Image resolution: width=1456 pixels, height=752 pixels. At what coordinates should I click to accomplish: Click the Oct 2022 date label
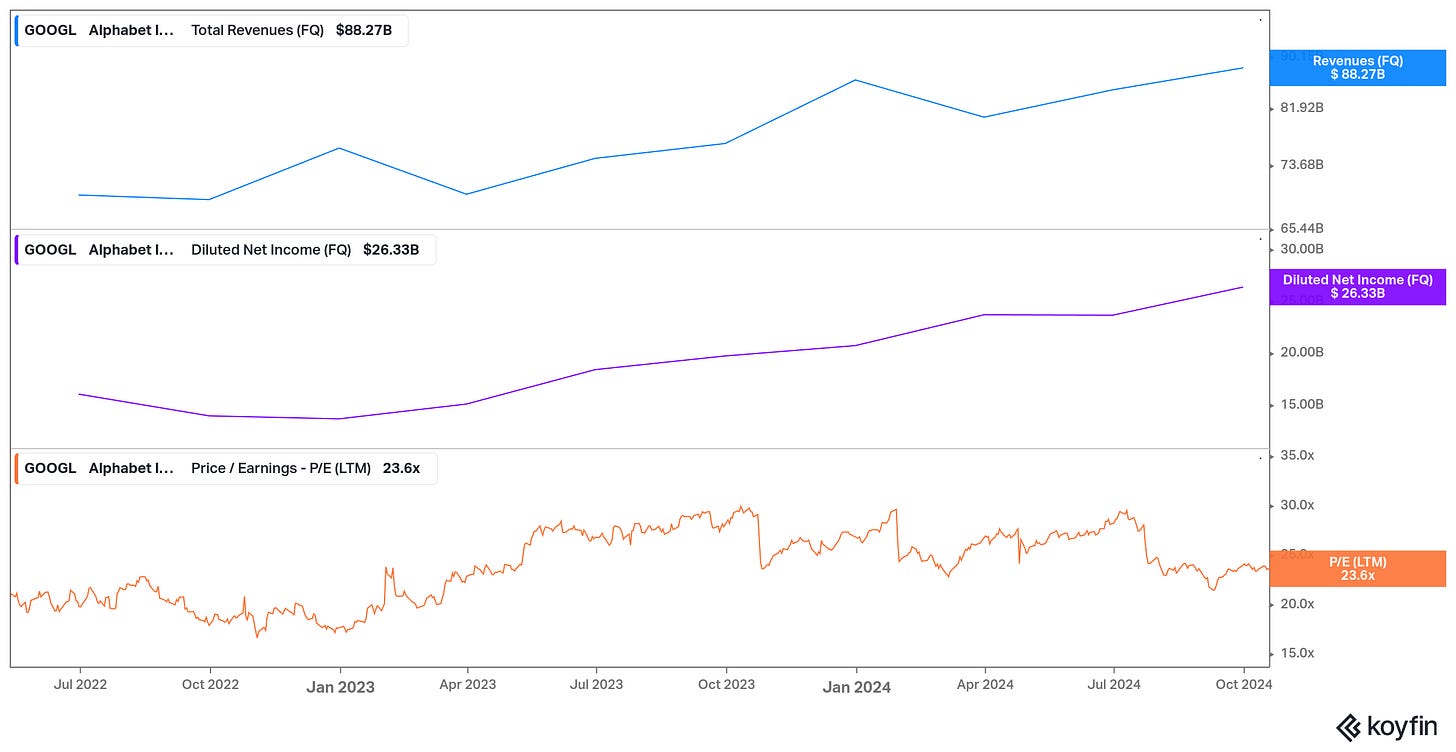[209, 685]
